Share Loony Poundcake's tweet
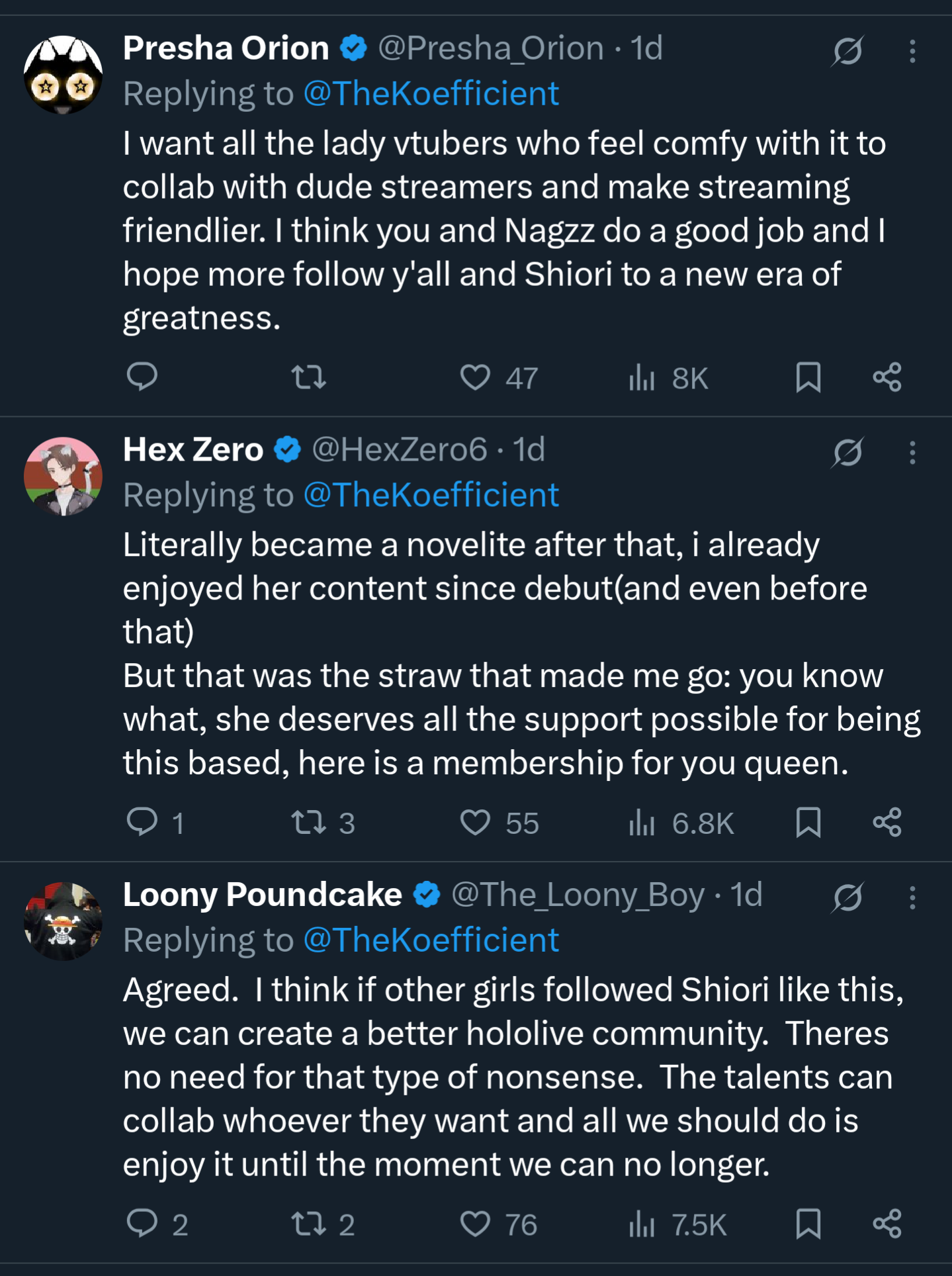The image size is (952, 1276). pos(887,1223)
